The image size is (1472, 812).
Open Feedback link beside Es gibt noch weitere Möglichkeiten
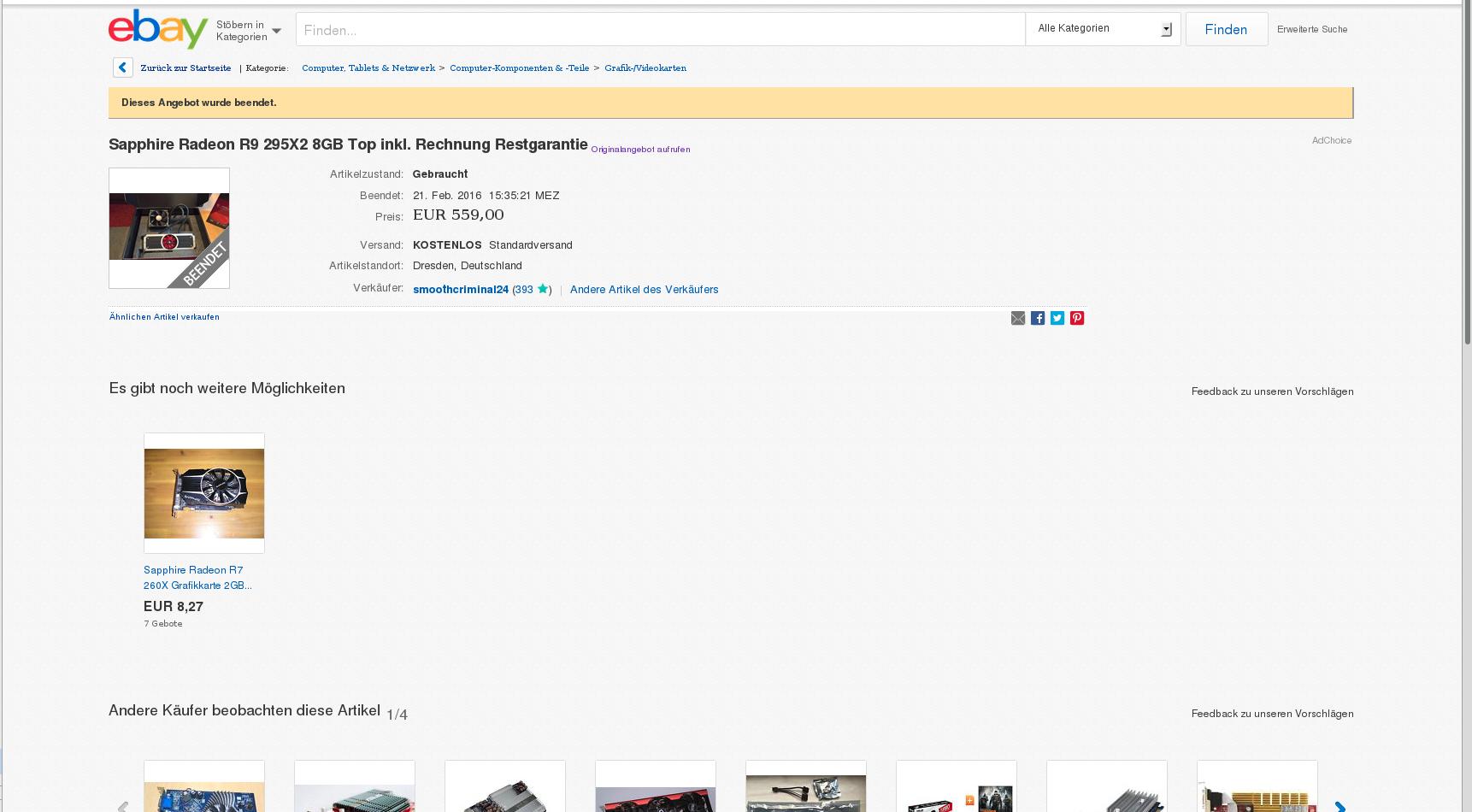(x=1272, y=391)
